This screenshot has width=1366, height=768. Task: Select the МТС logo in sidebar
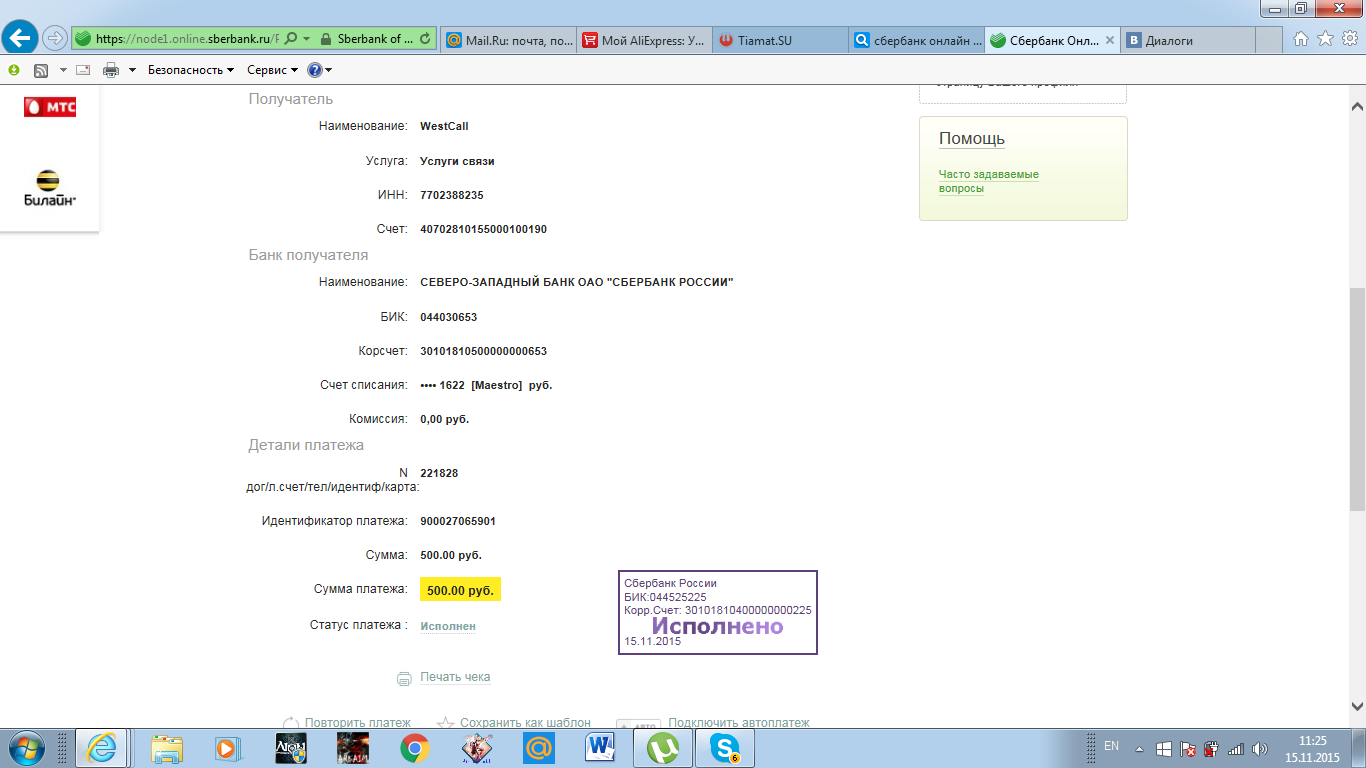click(x=50, y=106)
